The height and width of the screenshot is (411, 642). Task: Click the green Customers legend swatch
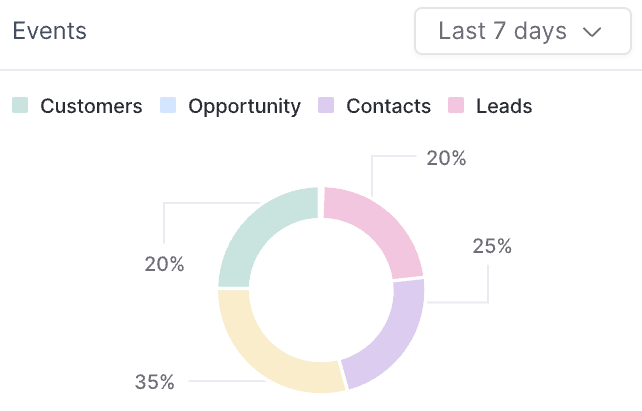pos(20,106)
